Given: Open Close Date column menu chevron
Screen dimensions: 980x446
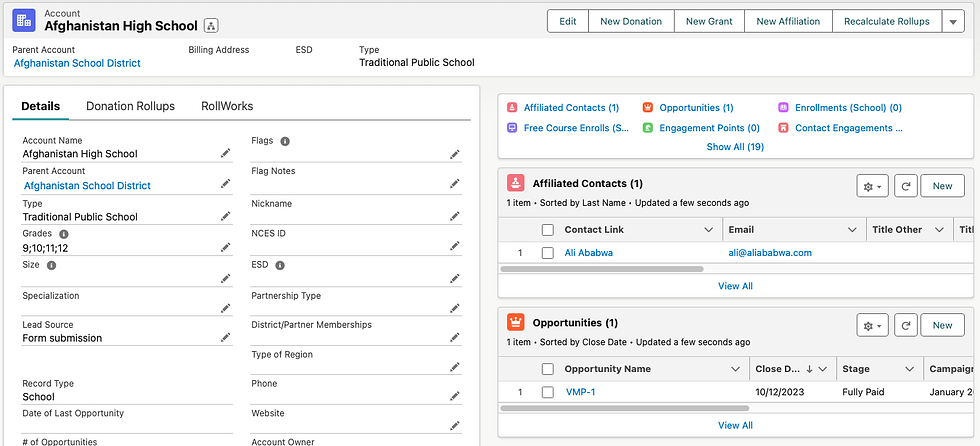Looking at the screenshot, I should pyautogui.click(x=823, y=369).
